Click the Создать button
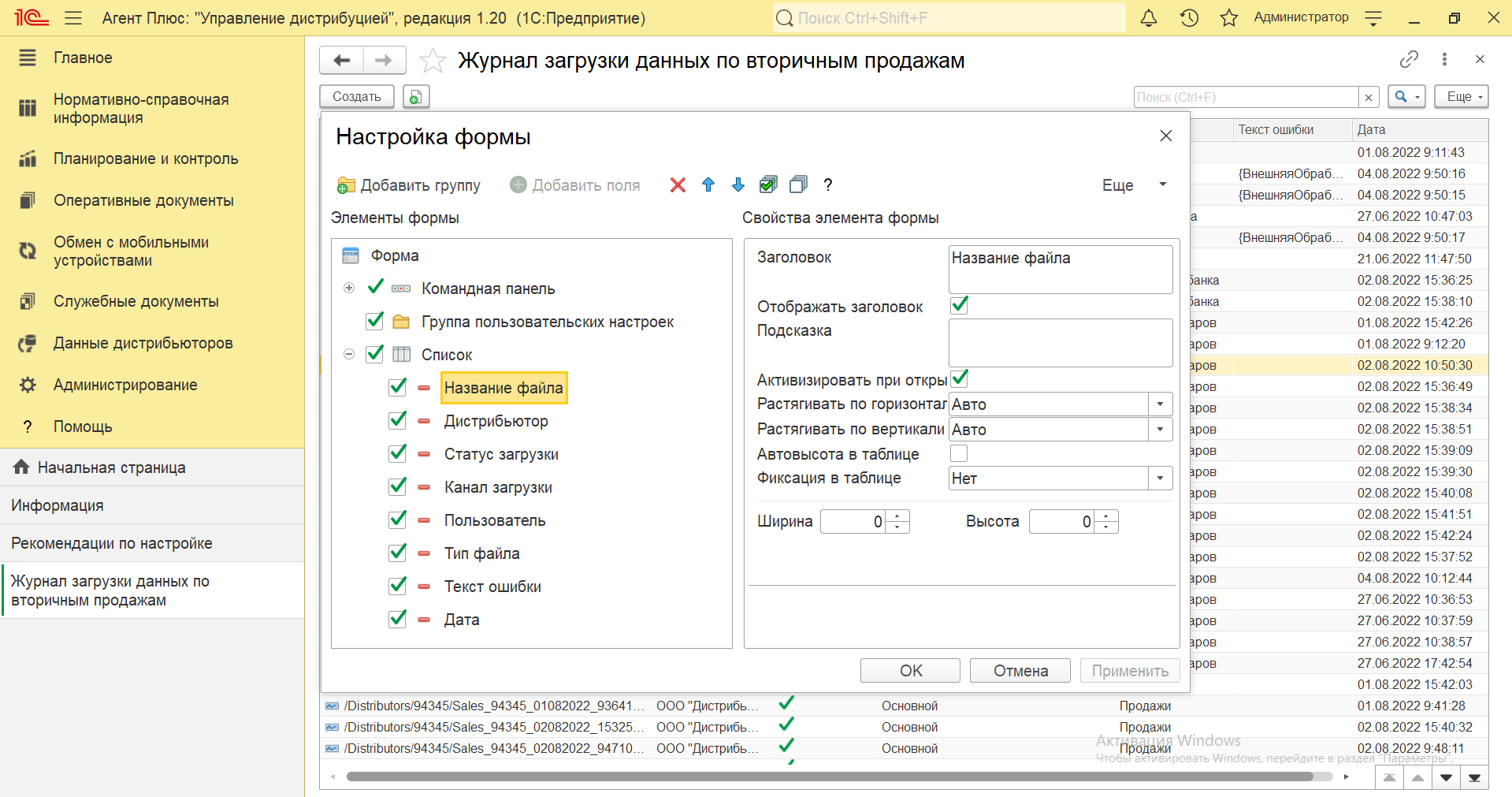This screenshot has height=797, width=1512. (357, 96)
